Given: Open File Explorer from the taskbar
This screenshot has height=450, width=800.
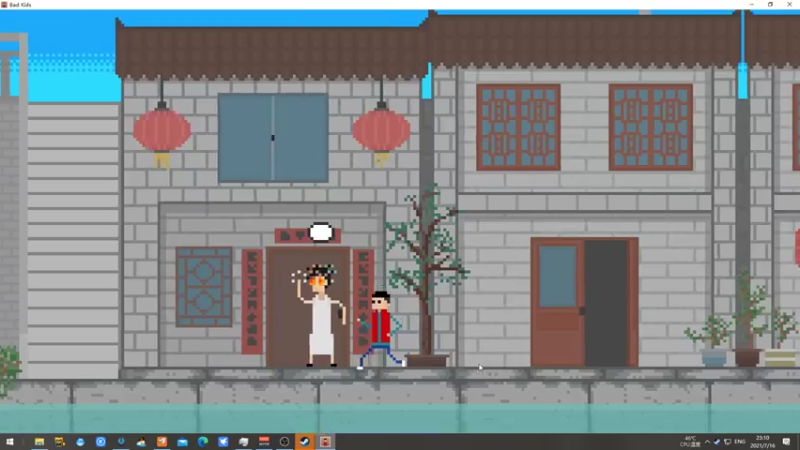Looking at the screenshot, I should 39,442.
